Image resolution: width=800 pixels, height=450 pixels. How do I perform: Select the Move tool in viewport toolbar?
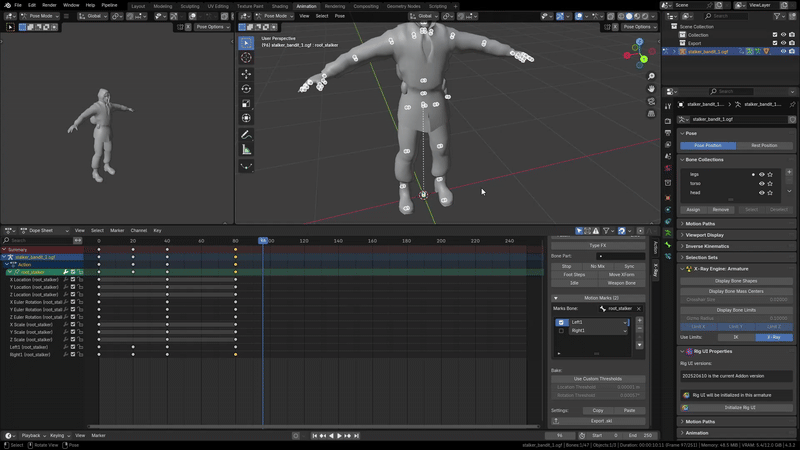point(246,74)
